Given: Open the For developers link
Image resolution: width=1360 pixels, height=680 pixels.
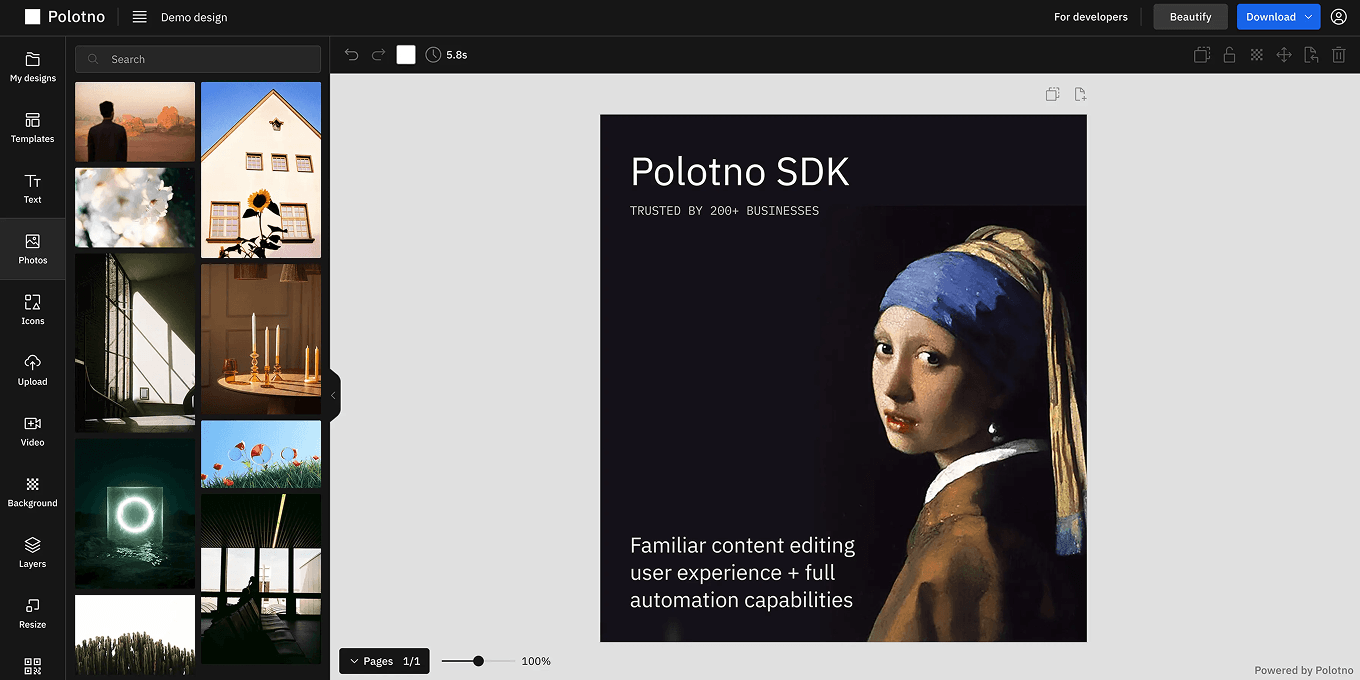Looking at the screenshot, I should (1091, 17).
